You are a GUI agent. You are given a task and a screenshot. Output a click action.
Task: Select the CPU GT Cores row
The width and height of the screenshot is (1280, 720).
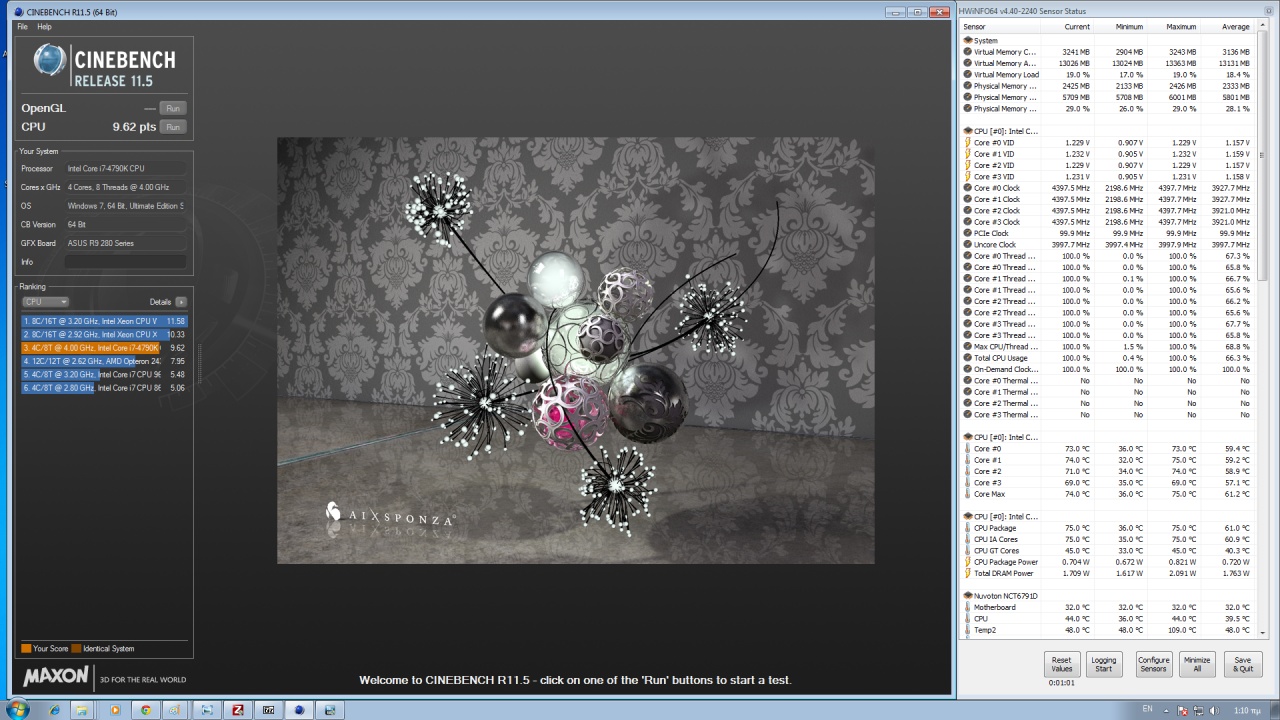coord(1107,551)
